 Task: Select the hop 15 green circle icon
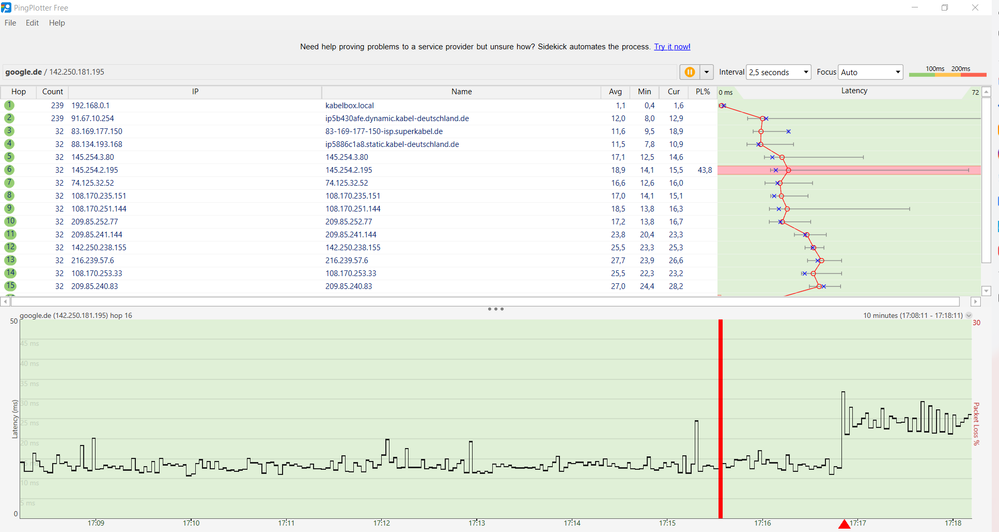point(10,286)
